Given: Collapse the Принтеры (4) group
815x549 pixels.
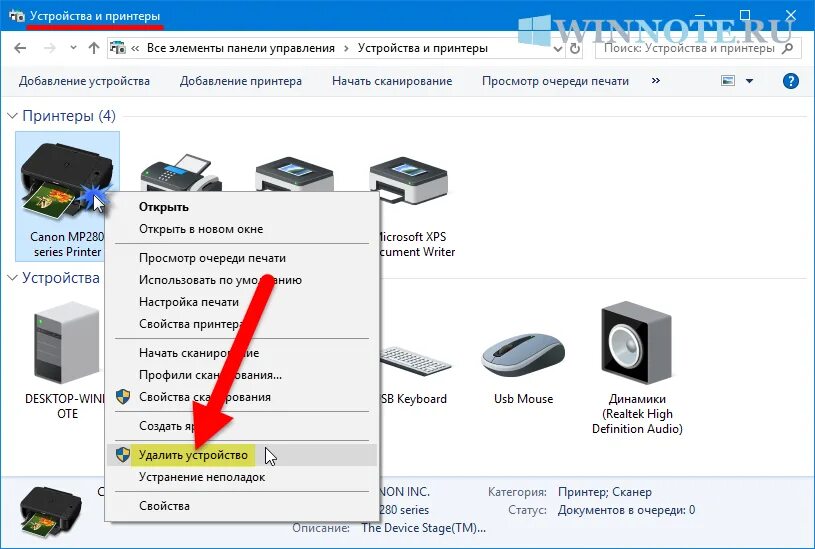Looking at the screenshot, I should (12, 116).
